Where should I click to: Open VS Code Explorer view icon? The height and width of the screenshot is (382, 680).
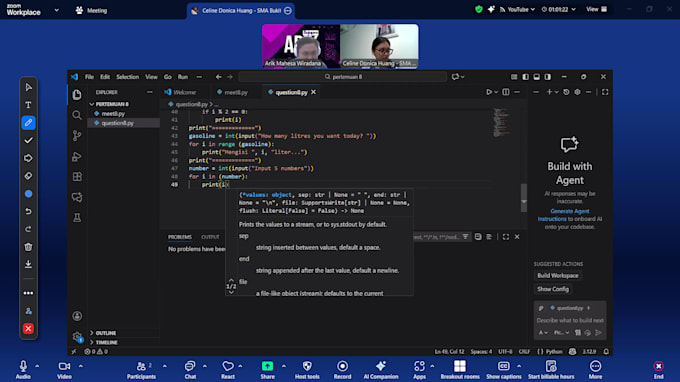77,95
